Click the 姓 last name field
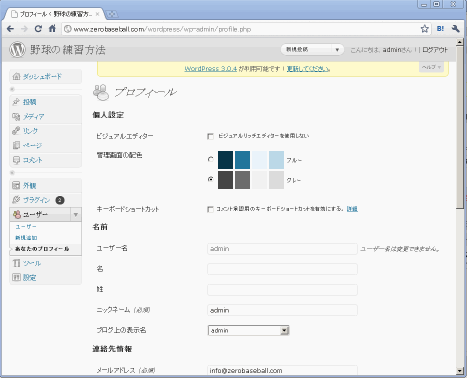The image size is (467, 378). coord(282,290)
